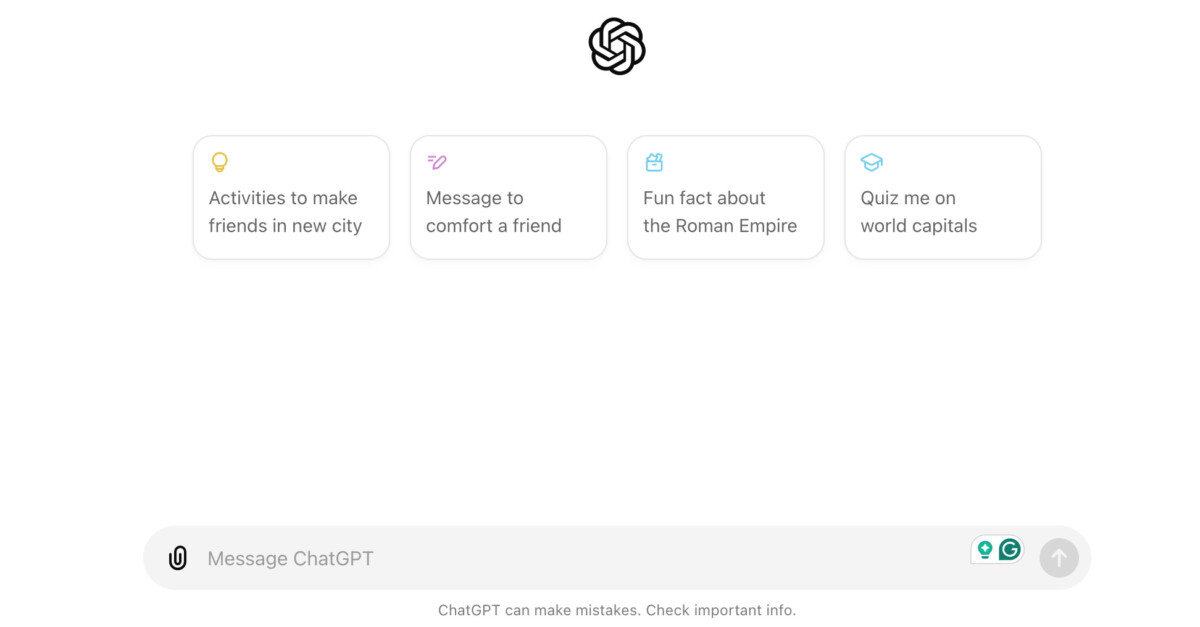The width and height of the screenshot is (1200, 627).
Task: Click the Grammarly extension pill in the input bar
Action: point(997,549)
